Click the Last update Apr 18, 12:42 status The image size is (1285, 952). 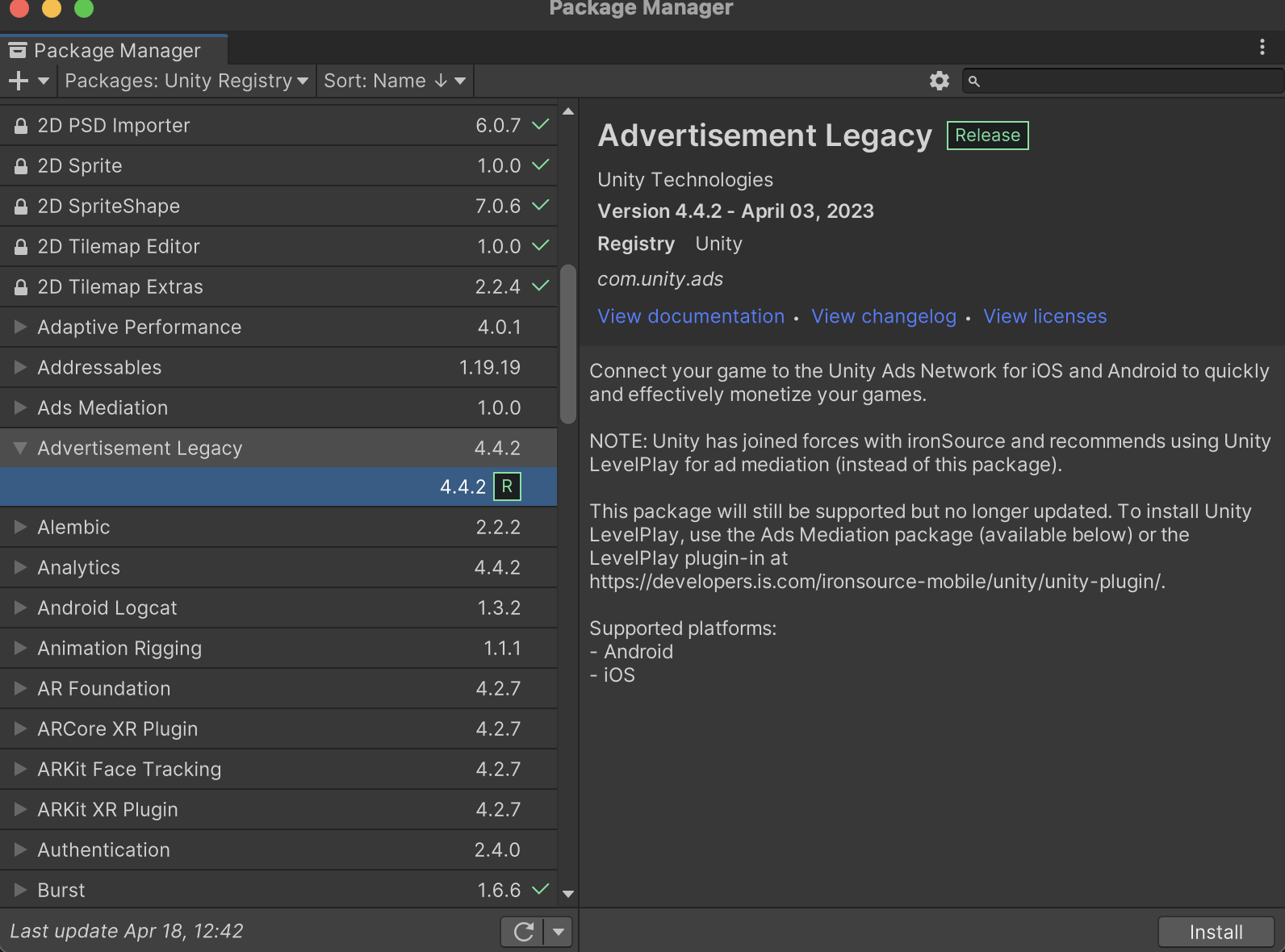point(127,931)
